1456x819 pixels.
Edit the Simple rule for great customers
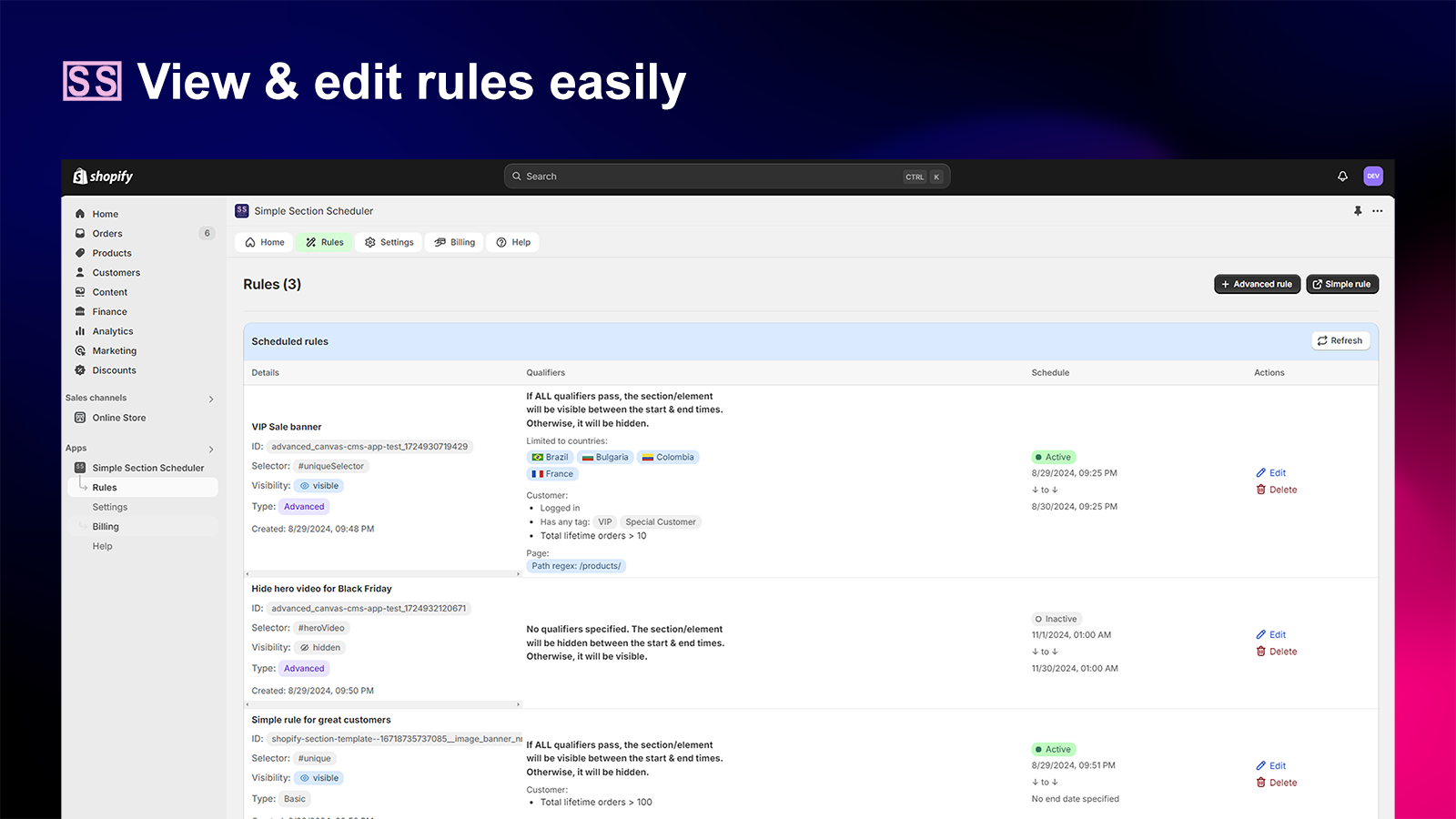coord(1271,766)
